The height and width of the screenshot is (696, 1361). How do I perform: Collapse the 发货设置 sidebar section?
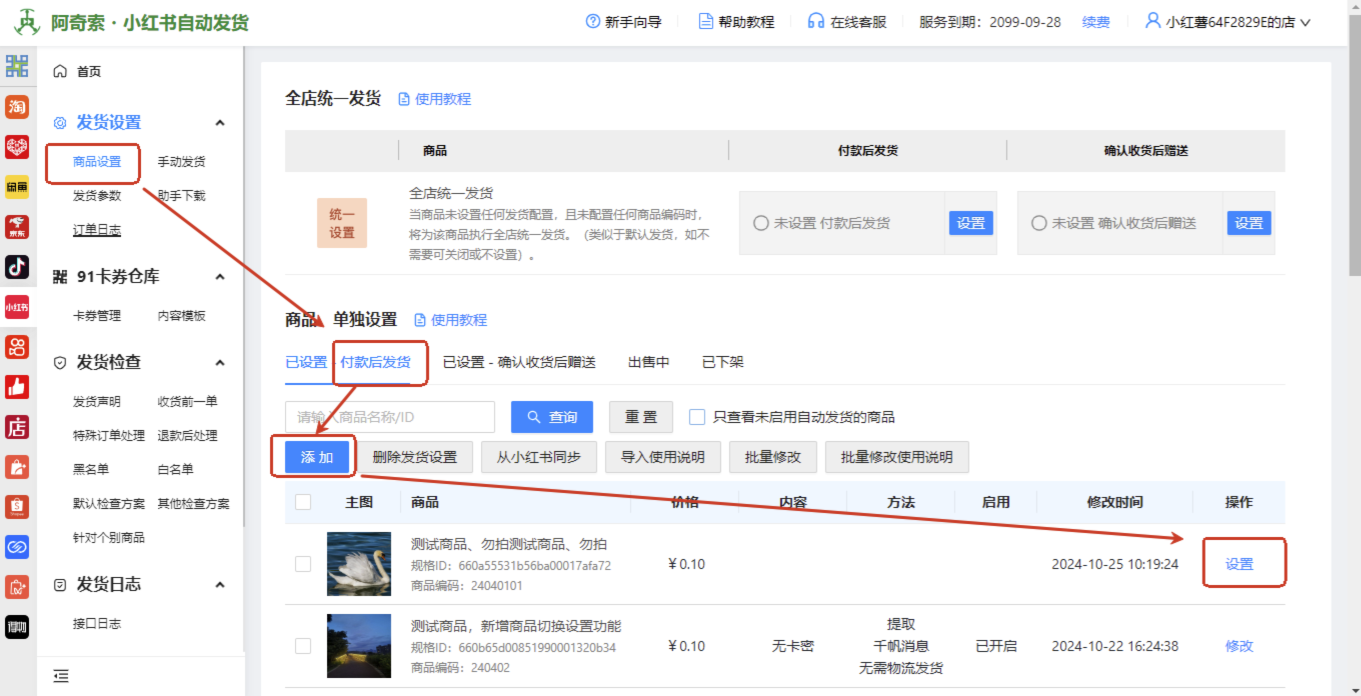pos(220,123)
